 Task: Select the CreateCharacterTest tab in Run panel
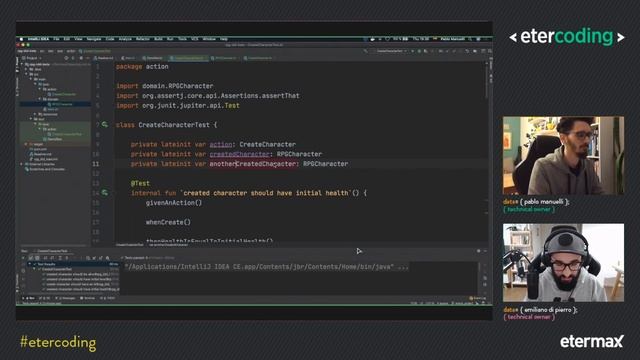(51, 251)
